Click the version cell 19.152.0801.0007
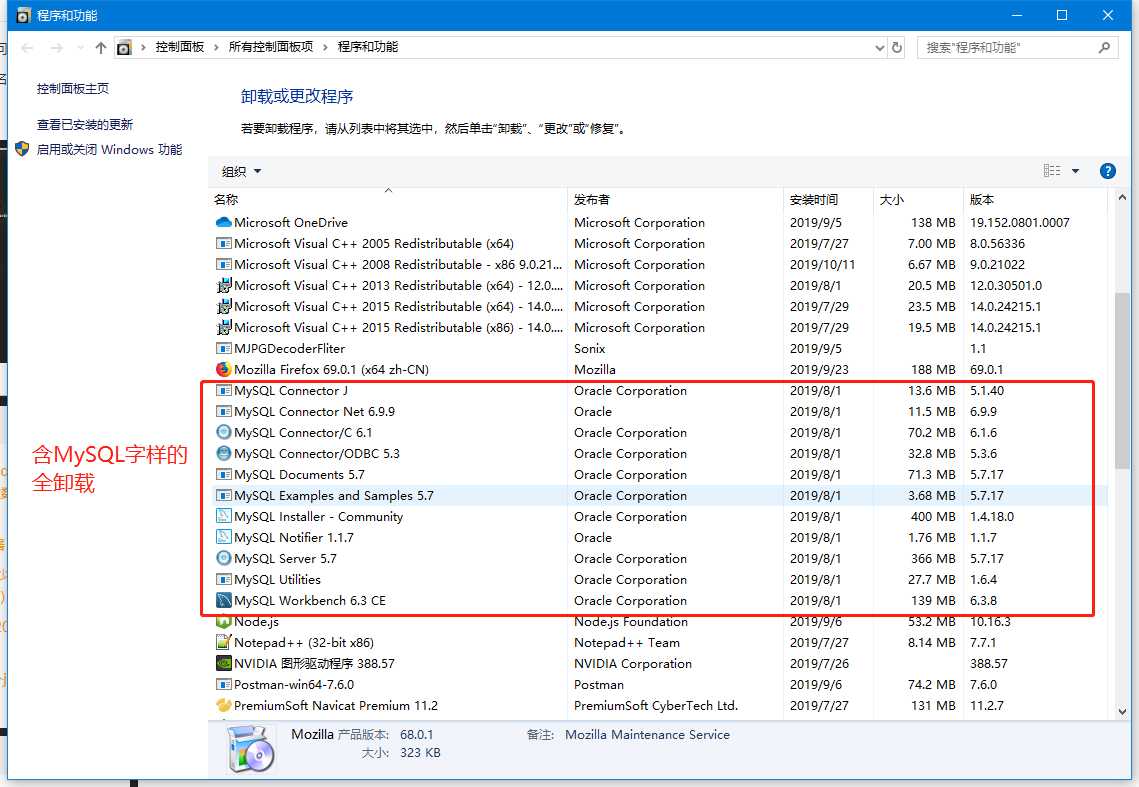The width and height of the screenshot is (1139, 787). pos(1020,222)
